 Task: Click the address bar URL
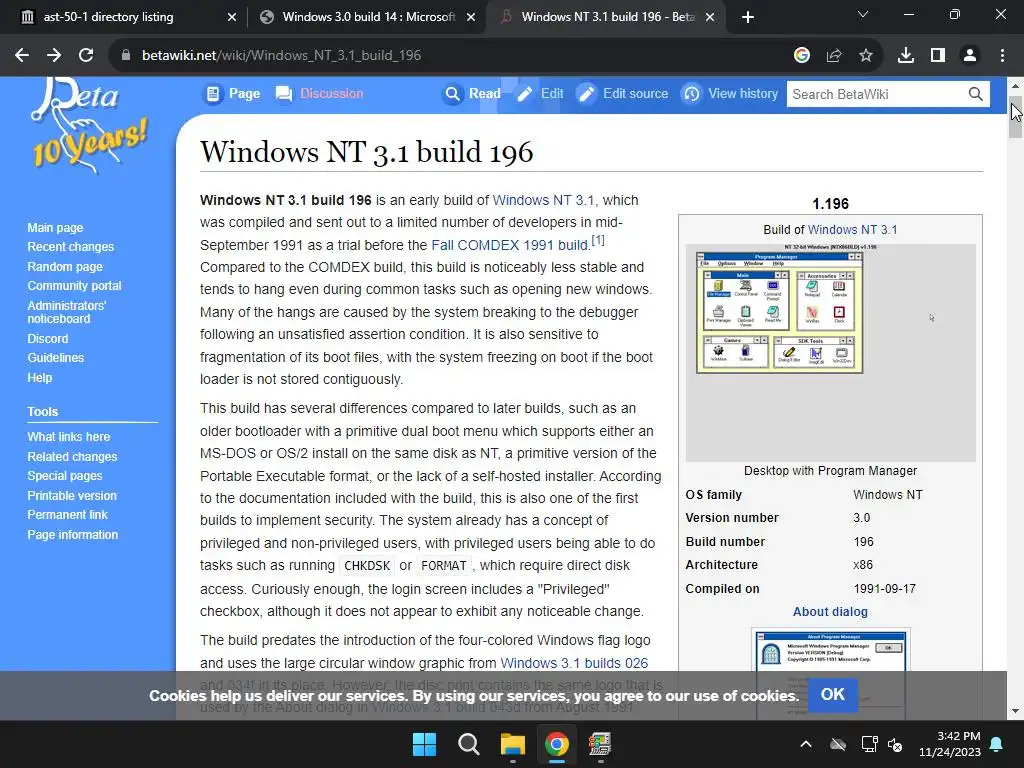tap(281, 56)
